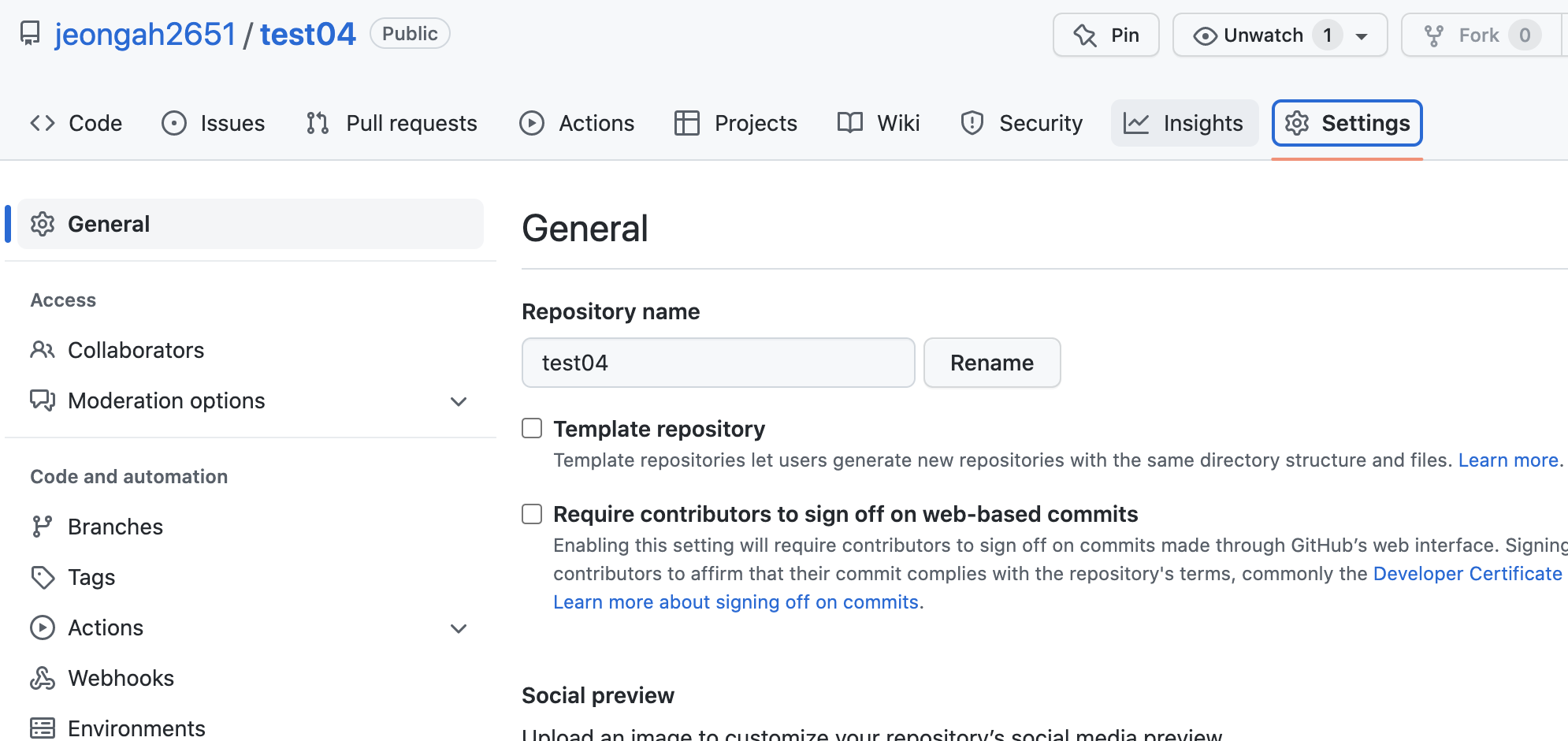Click the repository book icon beside jeongah2651
Screen dimensions: 1568x741
(30, 34)
